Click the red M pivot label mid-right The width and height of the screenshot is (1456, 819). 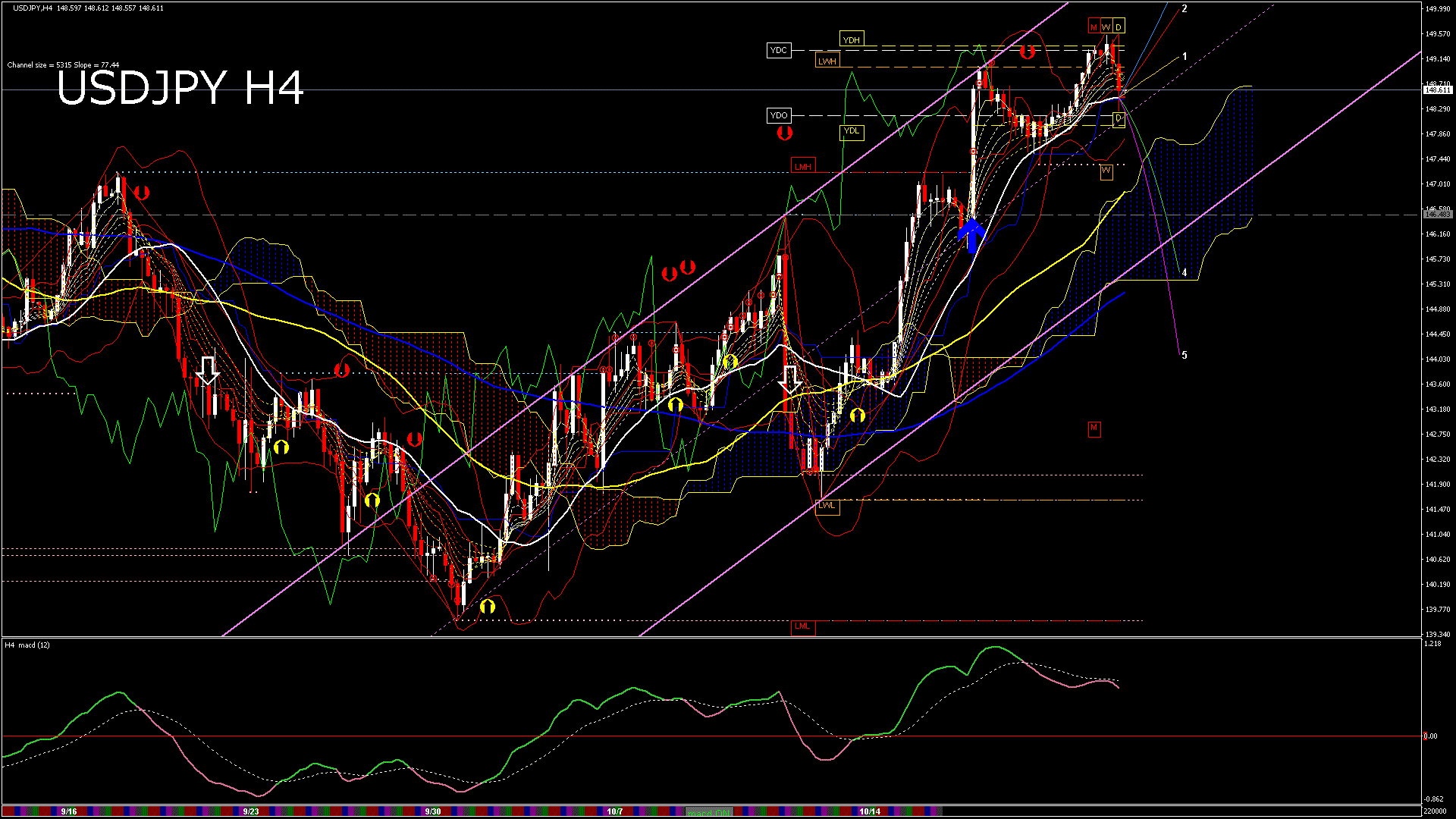tap(1094, 428)
